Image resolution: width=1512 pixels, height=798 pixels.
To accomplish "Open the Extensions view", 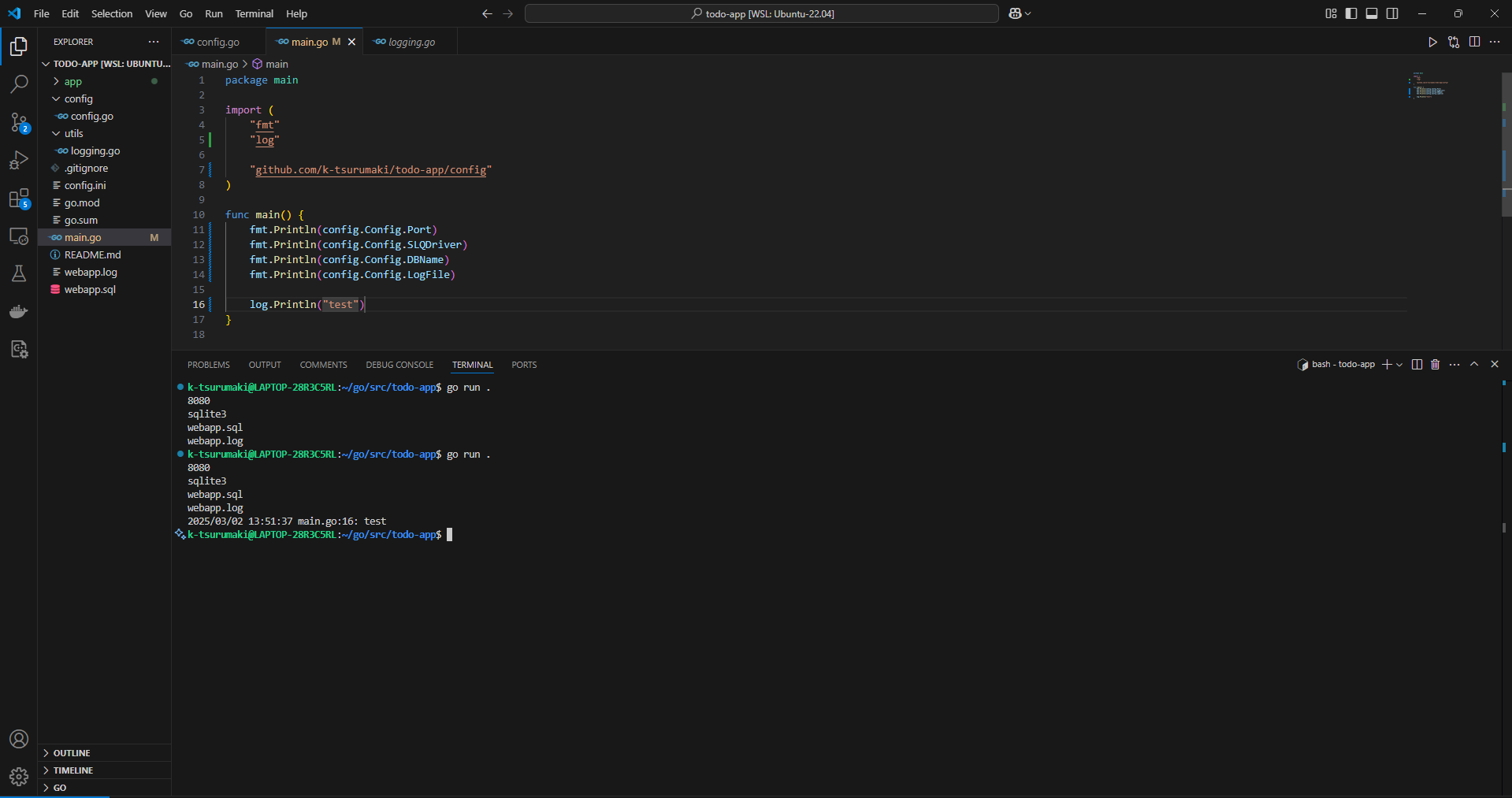I will (x=19, y=199).
